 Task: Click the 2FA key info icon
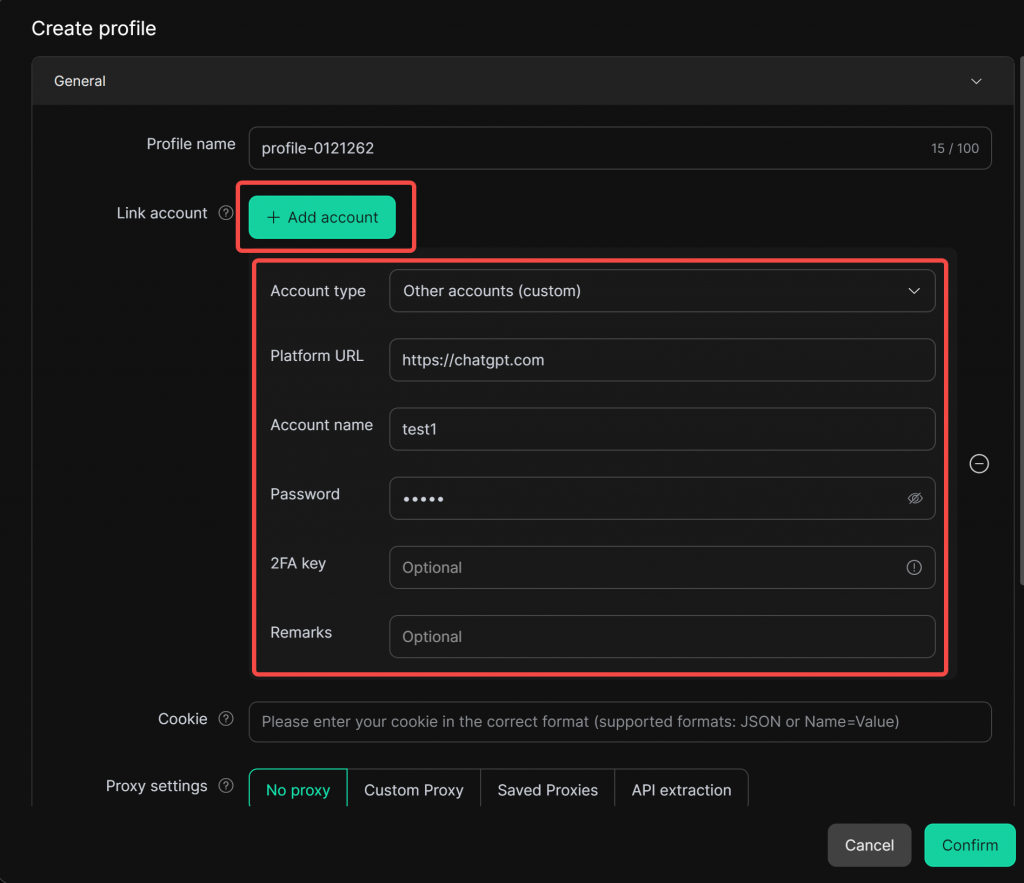tap(914, 567)
